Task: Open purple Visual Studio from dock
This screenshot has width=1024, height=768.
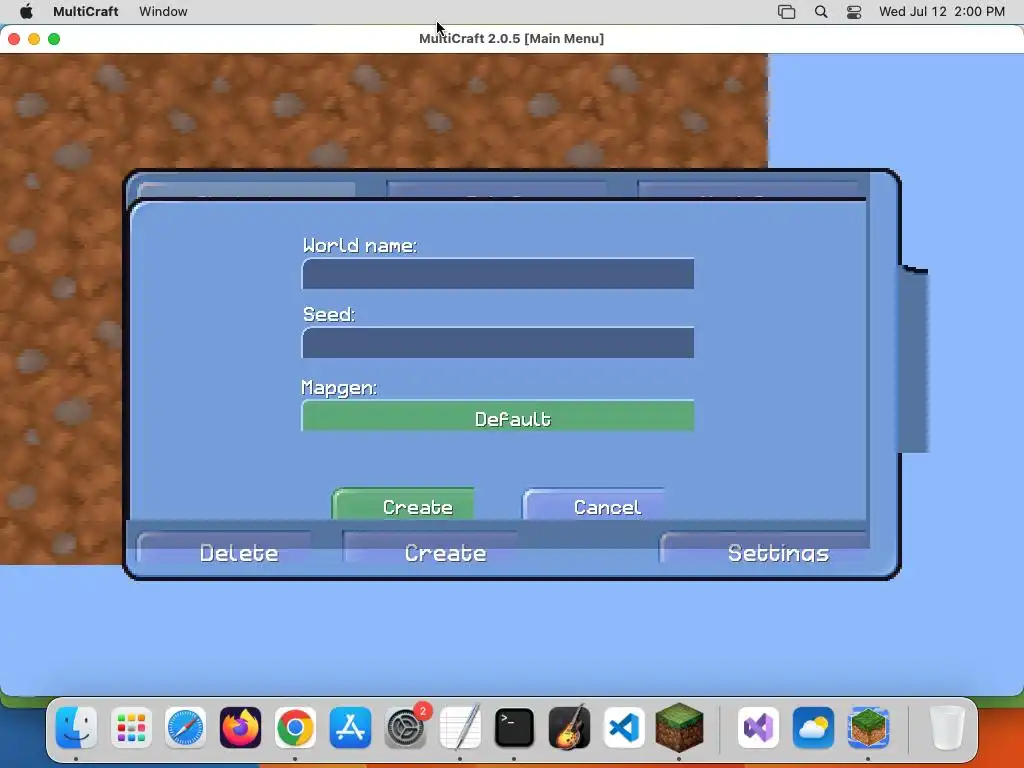Action: click(758, 727)
